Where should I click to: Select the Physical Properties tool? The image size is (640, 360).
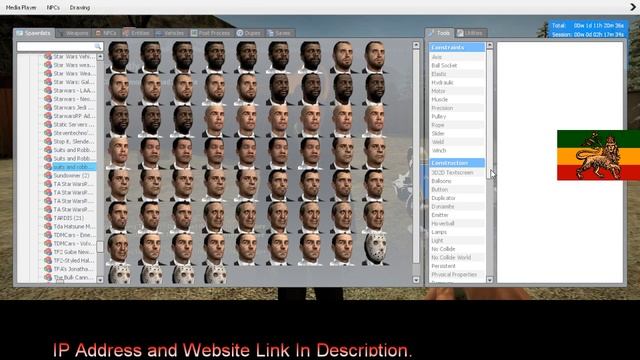[457, 275]
